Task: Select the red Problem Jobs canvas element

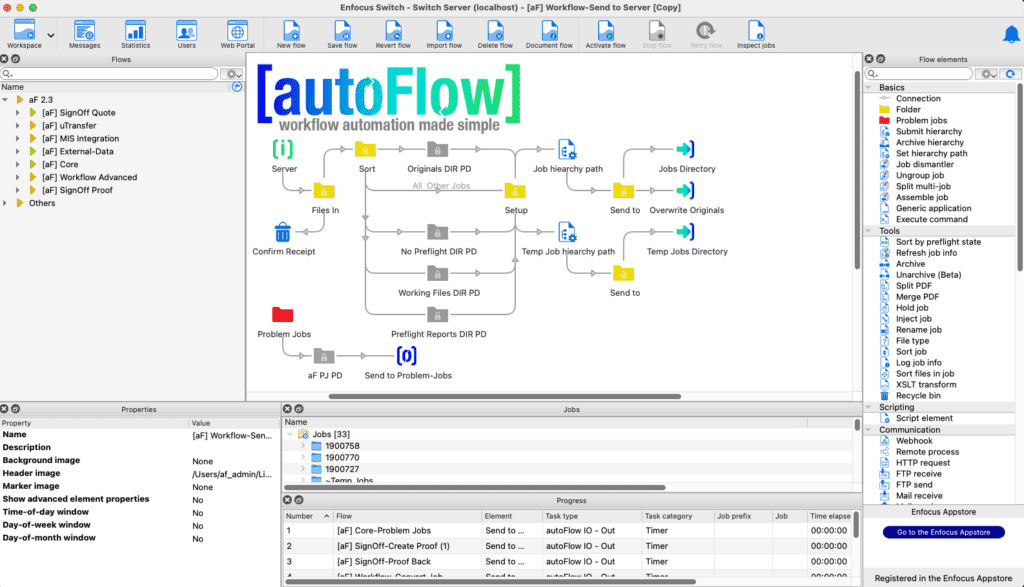Action: pyautogui.click(x=283, y=315)
